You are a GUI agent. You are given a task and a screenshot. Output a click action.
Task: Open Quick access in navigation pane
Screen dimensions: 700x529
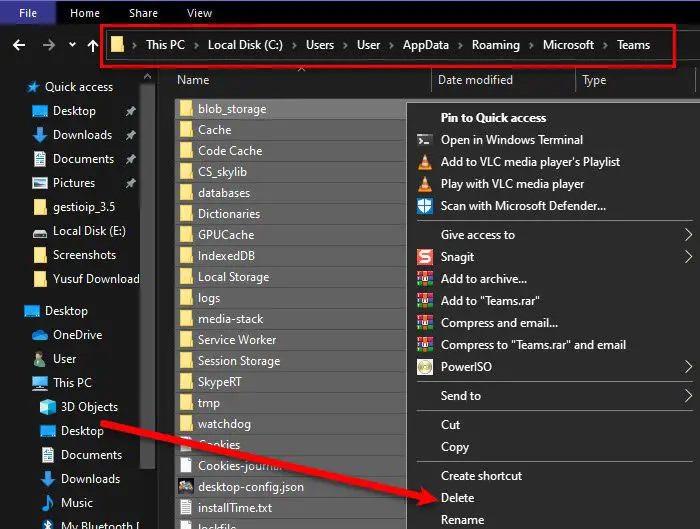click(79, 87)
